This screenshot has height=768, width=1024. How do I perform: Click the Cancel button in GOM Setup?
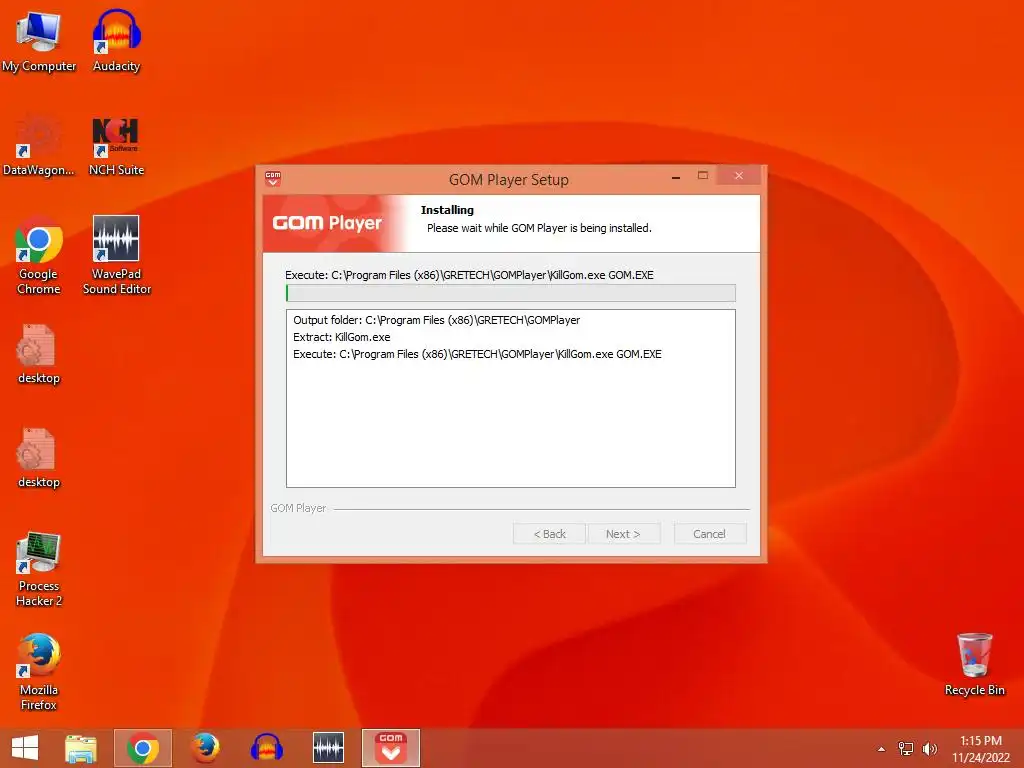tap(709, 534)
